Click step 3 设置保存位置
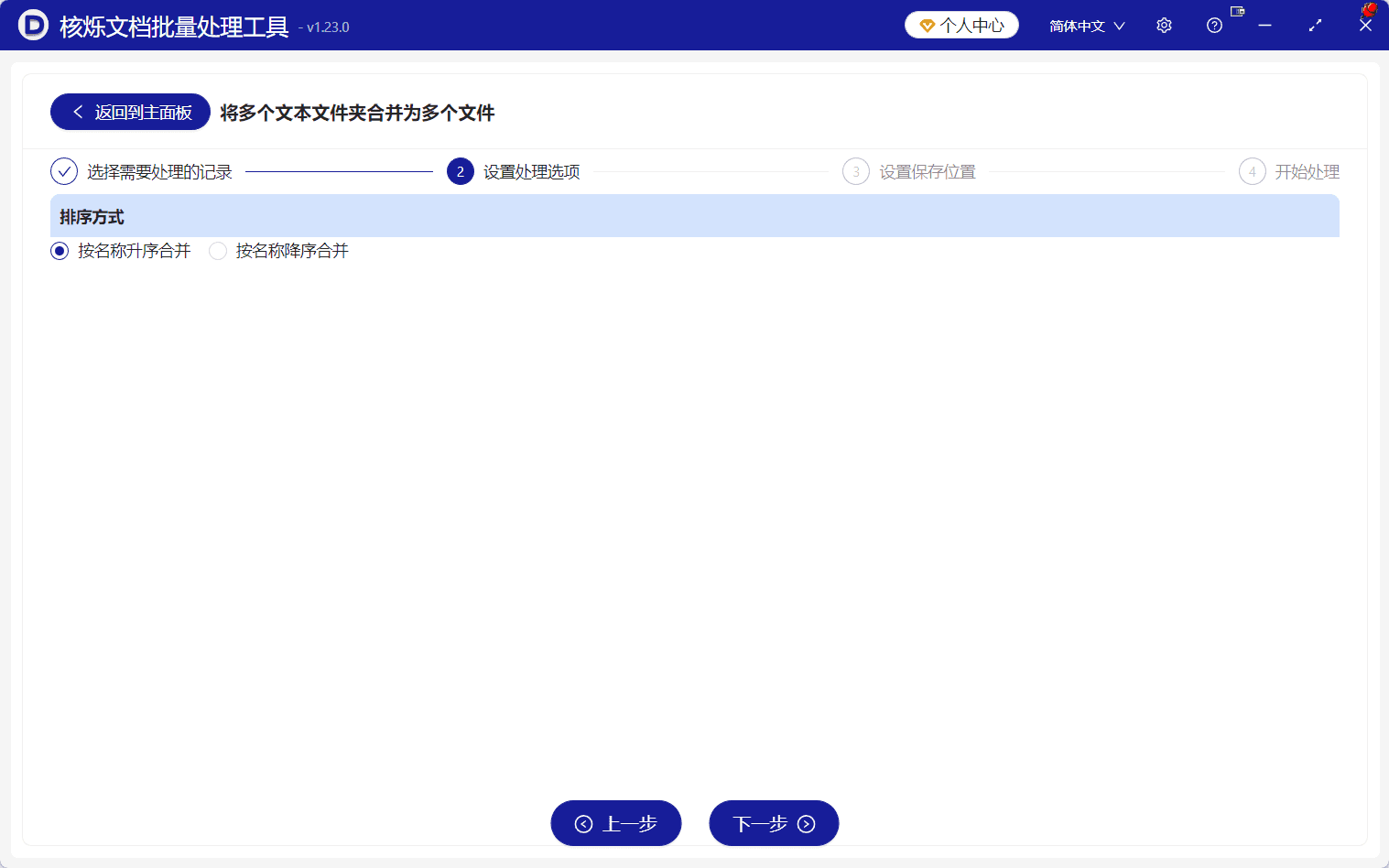 click(x=909, y=171)
